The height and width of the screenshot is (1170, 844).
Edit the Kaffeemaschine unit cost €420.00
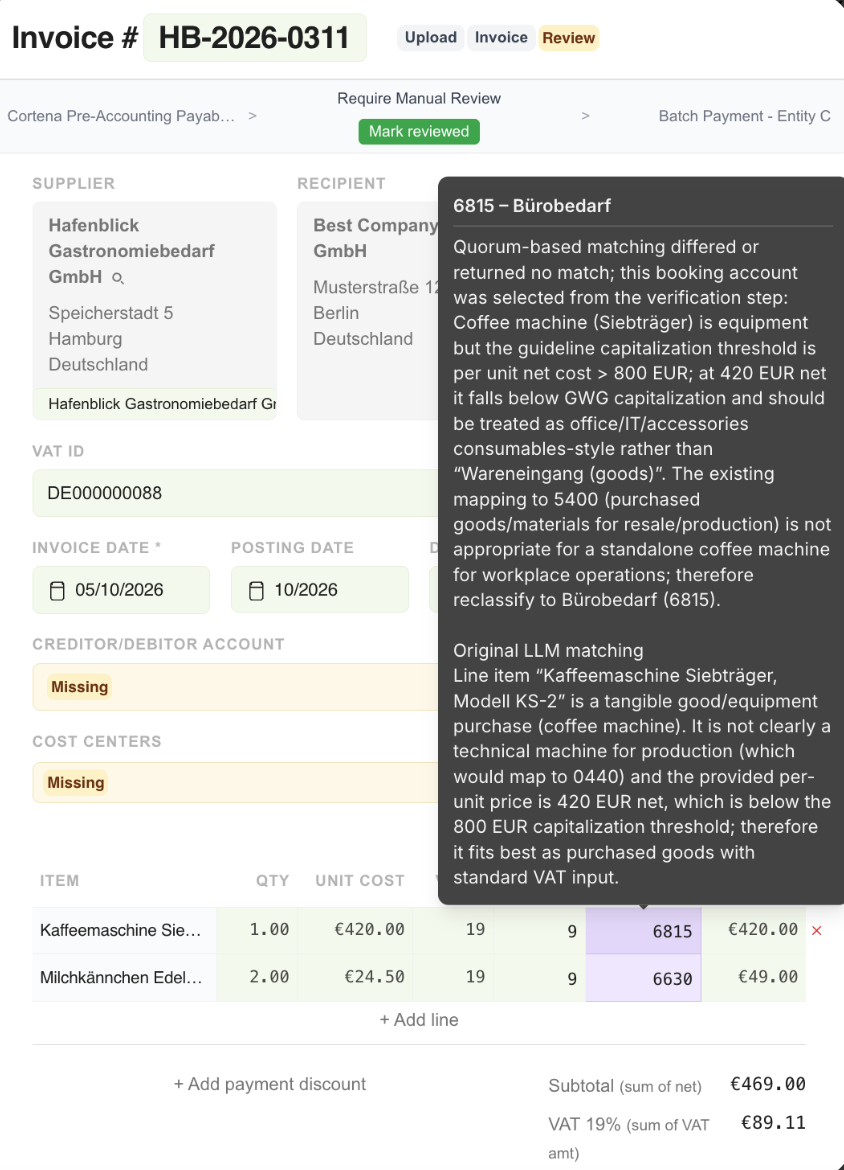(x=355, y=930)
